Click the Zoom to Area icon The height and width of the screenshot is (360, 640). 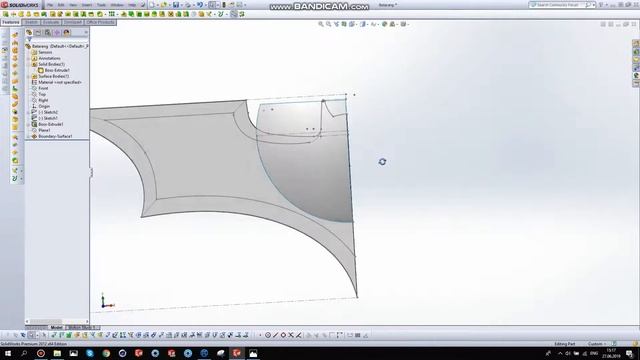click(329, 24)
